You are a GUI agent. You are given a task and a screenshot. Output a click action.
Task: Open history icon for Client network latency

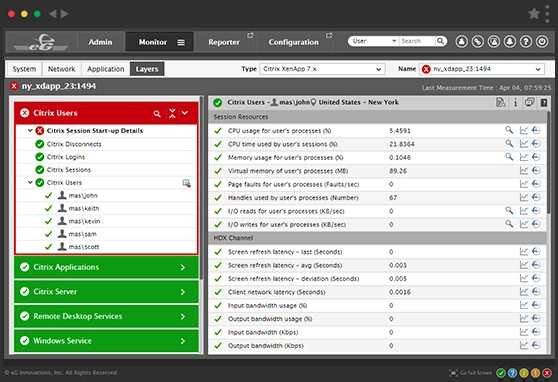click(536, 292)
